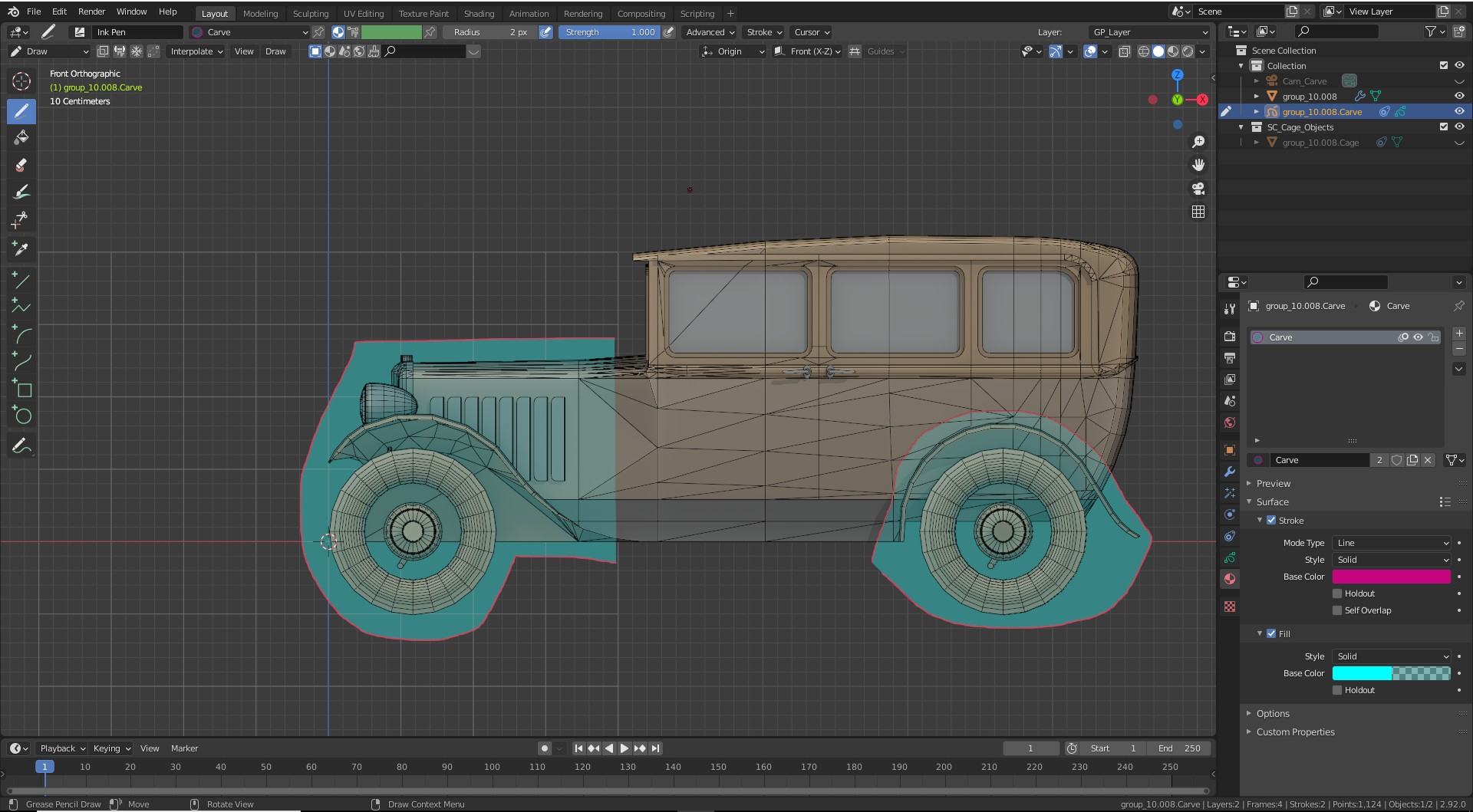Hide group_10.008.Carve object in outliner

[x=1459, y=112]
